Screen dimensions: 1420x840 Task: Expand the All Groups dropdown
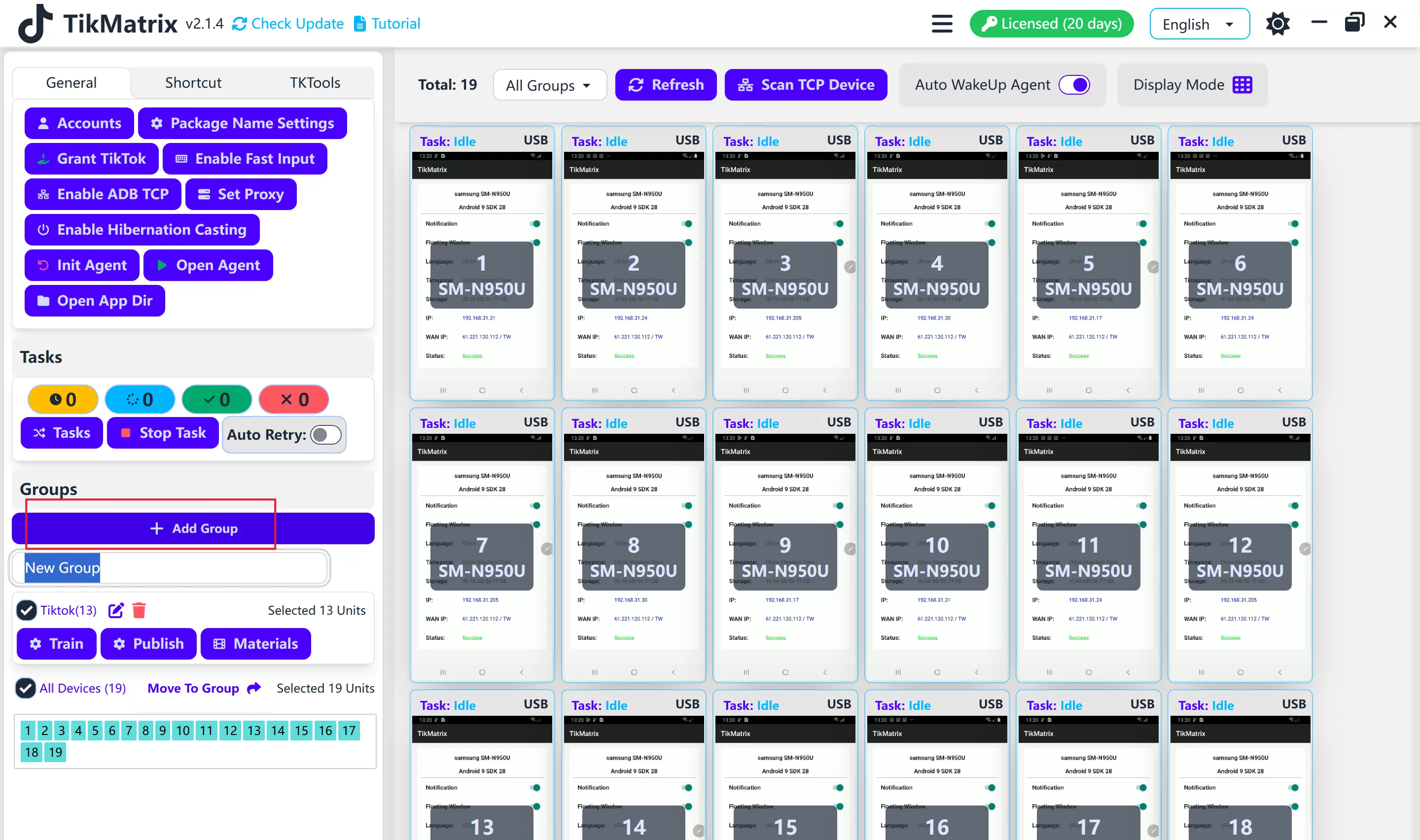(549, 85)
